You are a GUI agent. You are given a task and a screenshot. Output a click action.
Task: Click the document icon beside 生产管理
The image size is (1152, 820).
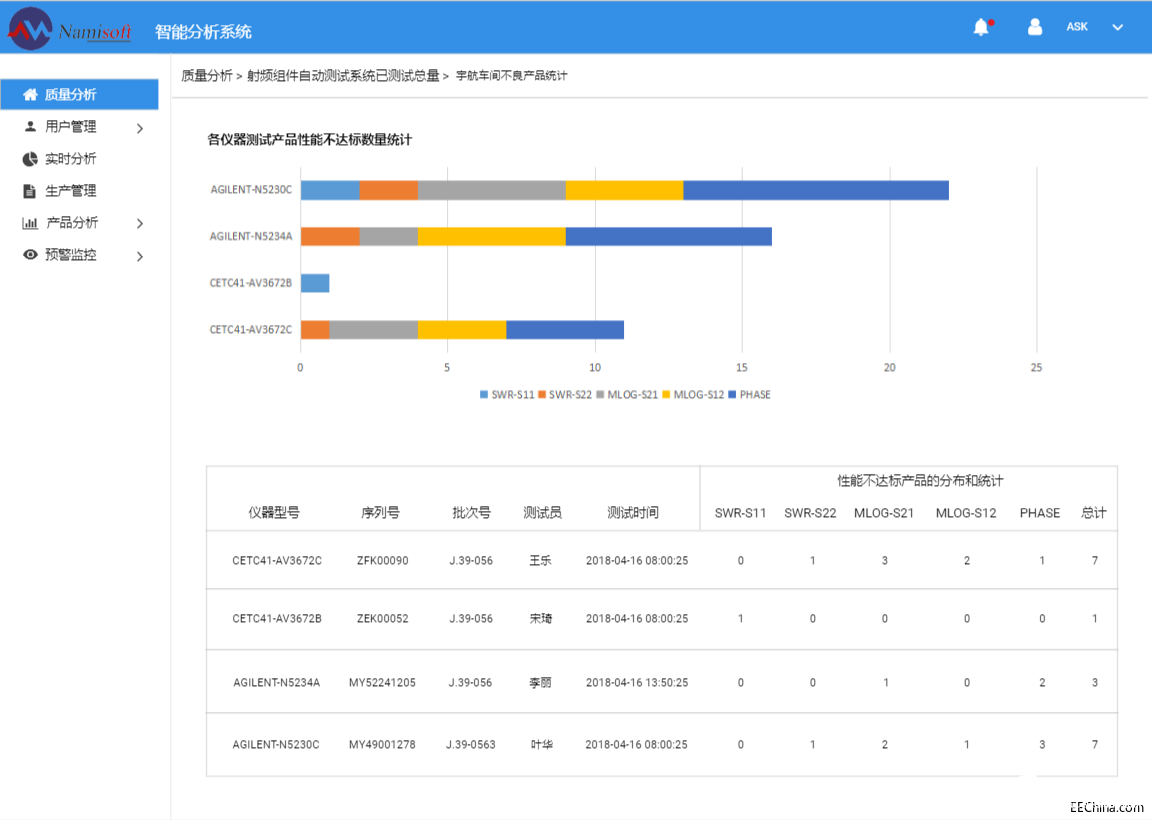pyautogui.click(x=30, y=191)
